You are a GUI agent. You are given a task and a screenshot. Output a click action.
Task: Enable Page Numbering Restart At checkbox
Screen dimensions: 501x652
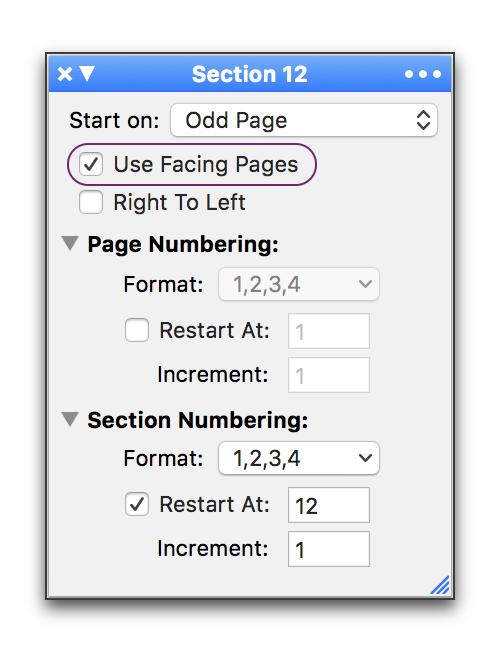[x=137, y=330]
